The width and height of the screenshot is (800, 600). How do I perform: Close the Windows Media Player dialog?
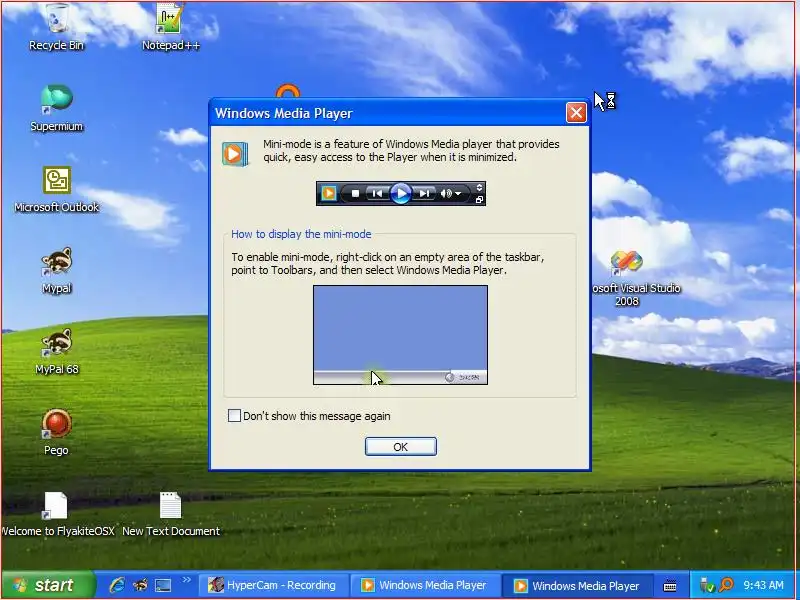tap(576, 113)
